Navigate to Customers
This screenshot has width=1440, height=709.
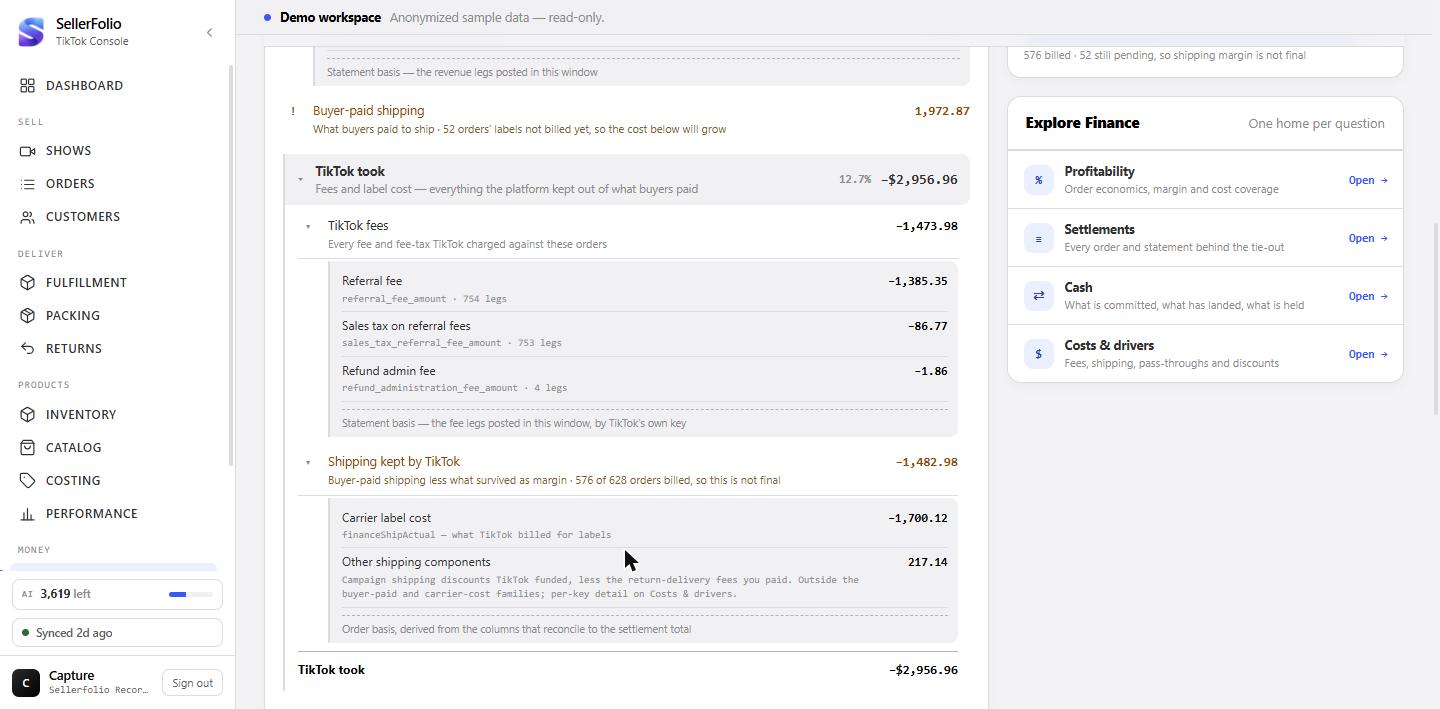(117, 217)
